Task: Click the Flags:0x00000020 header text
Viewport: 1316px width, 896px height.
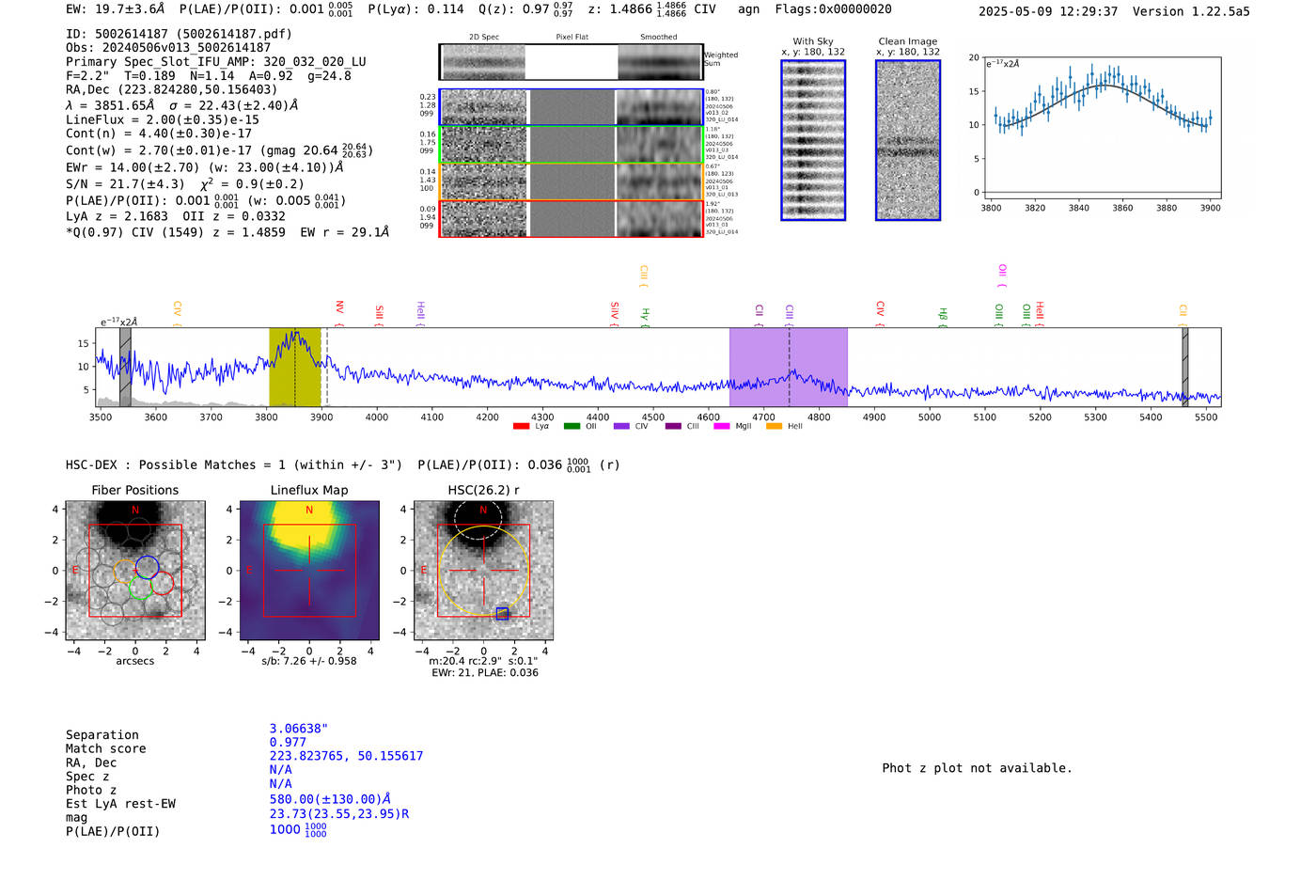Action: coord(834,9)
